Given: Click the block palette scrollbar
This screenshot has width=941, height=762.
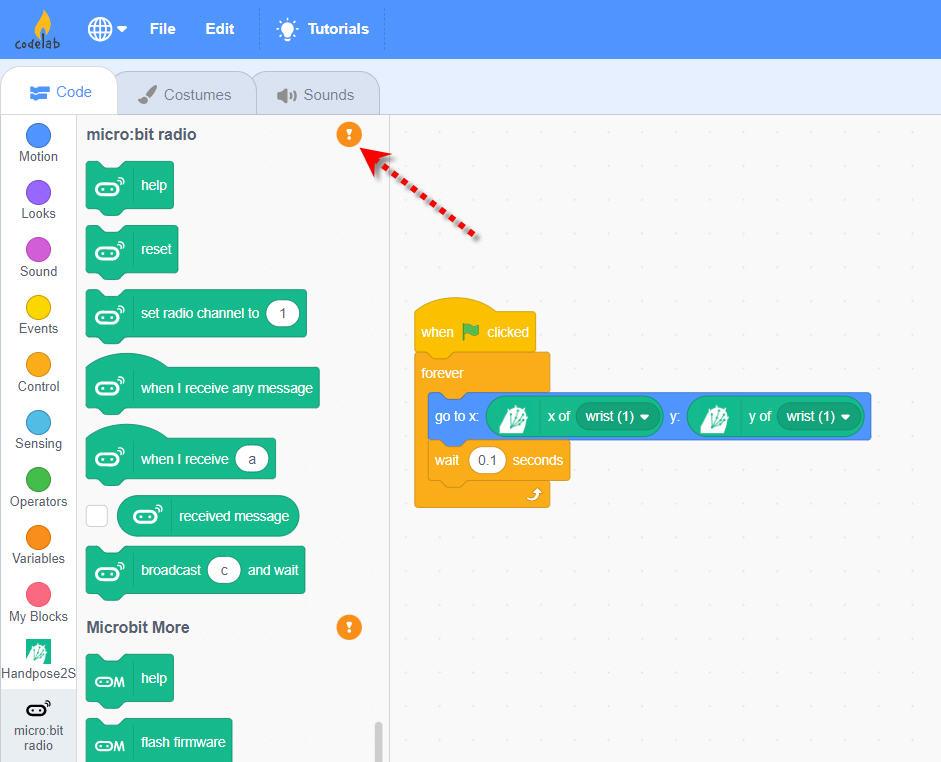Looking at the screenshot, I should (x=378, y=742).
